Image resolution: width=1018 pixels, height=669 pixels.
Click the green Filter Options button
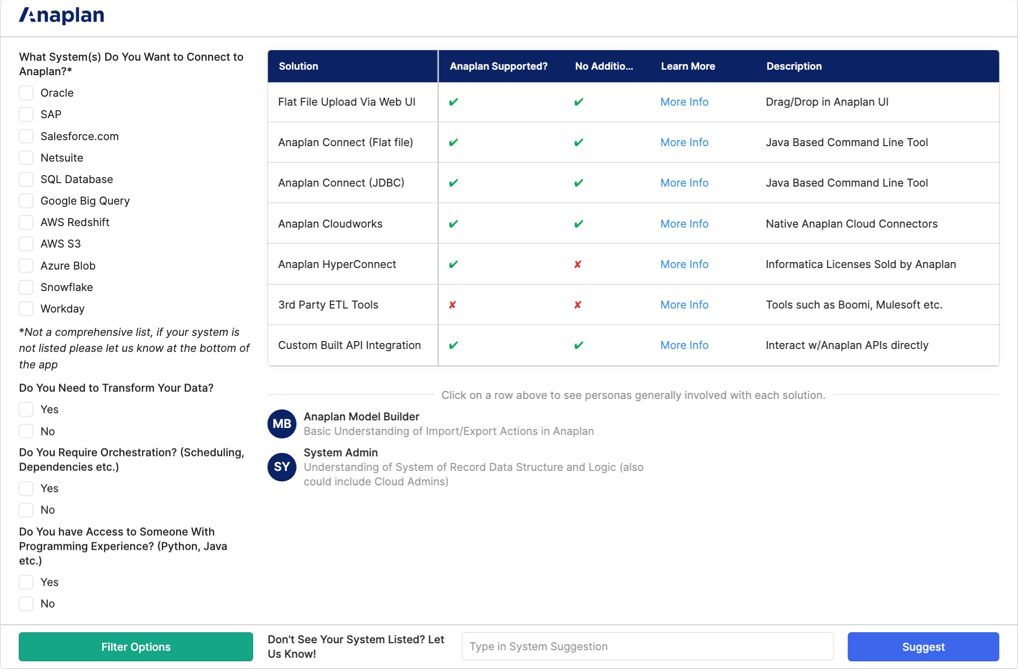pyautogui.click(x=136, y=647)
